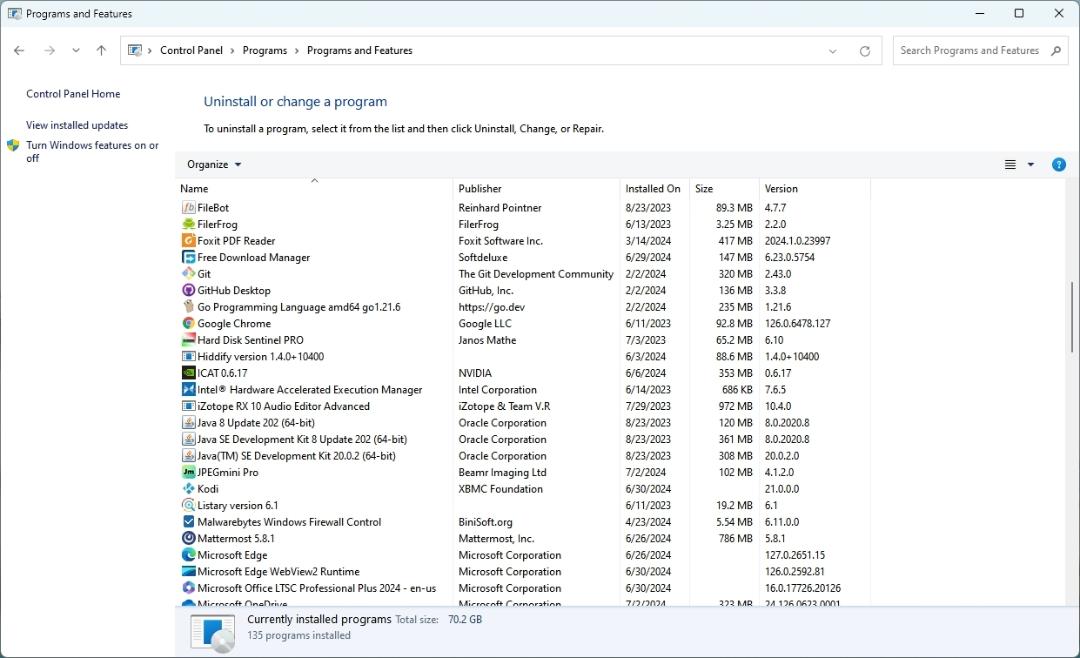Expand the view options dropdown arrow

(x=1030, y=165)
